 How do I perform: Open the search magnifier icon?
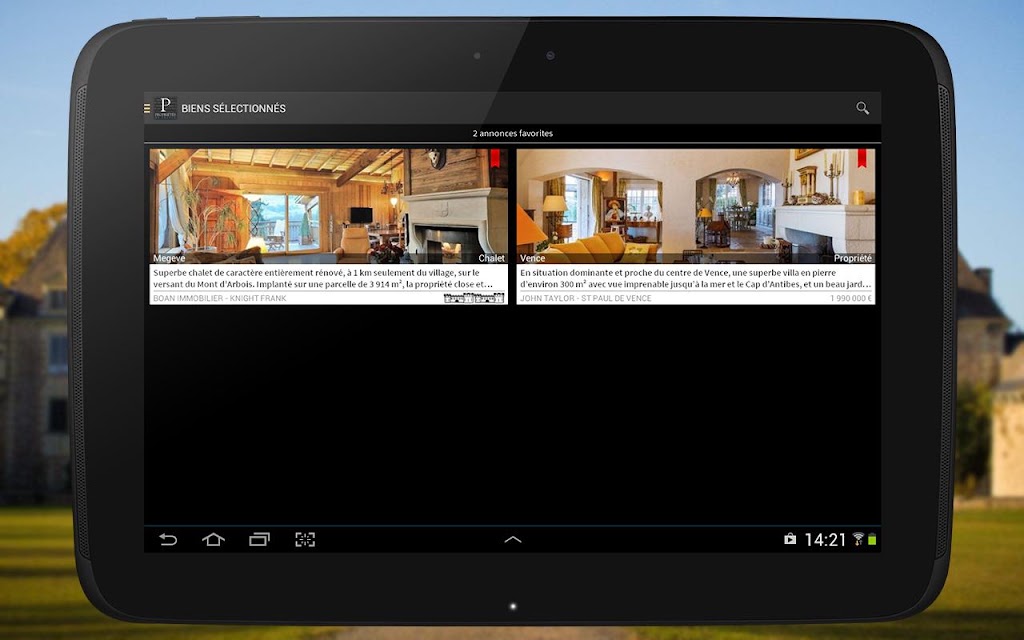(x=862, y=108)
